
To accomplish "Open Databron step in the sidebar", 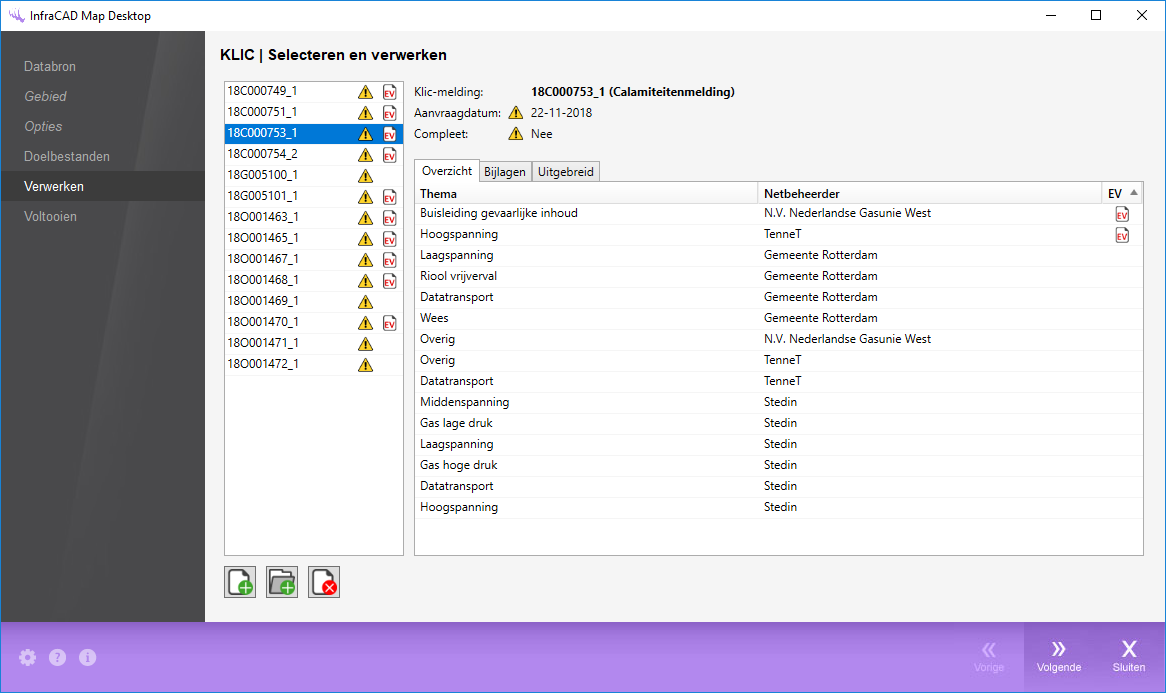I will pyautogui.click(x=50, y=67).
